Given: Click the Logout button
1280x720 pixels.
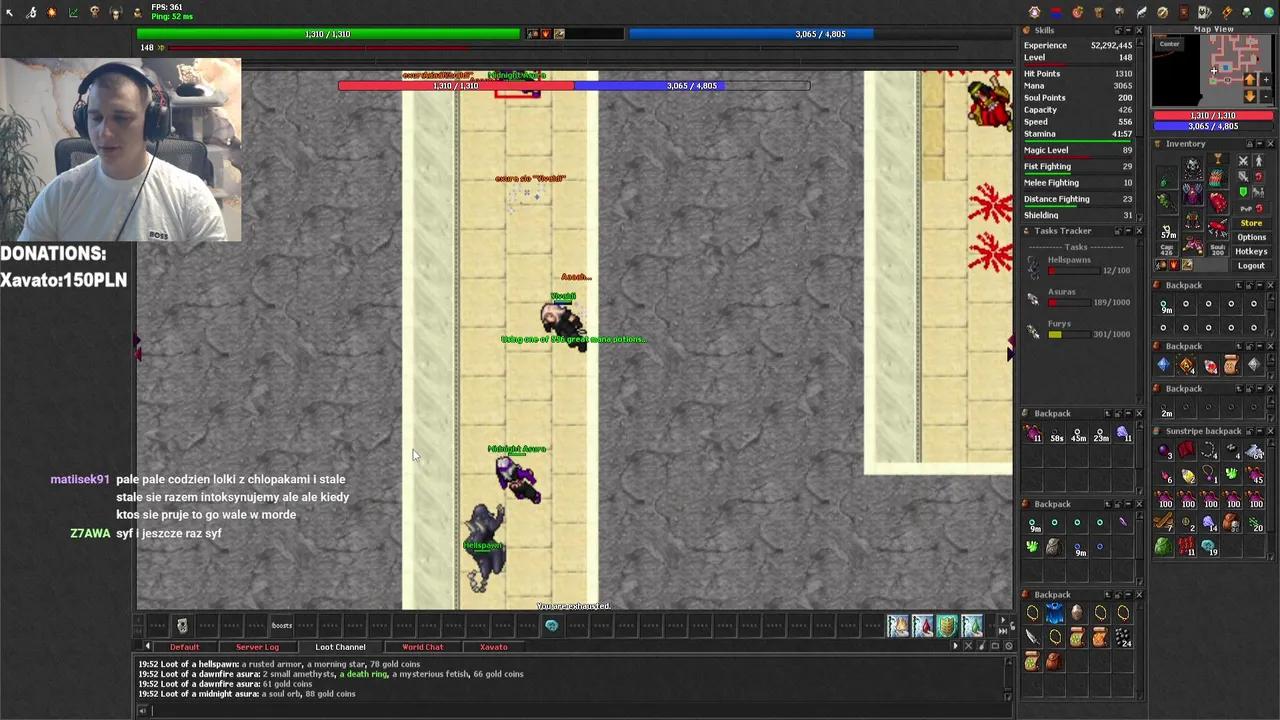Looking at the screenshot, I should point(1251,265).
